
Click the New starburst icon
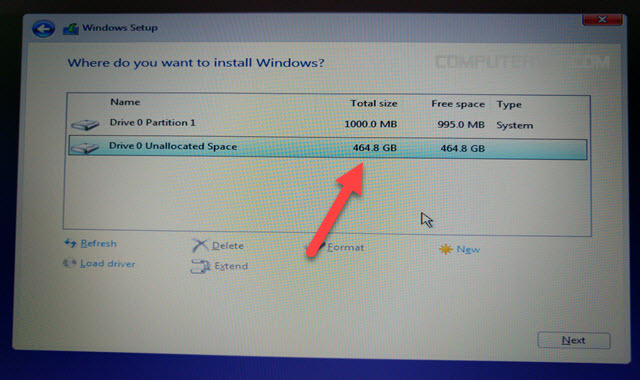(445, 249)
